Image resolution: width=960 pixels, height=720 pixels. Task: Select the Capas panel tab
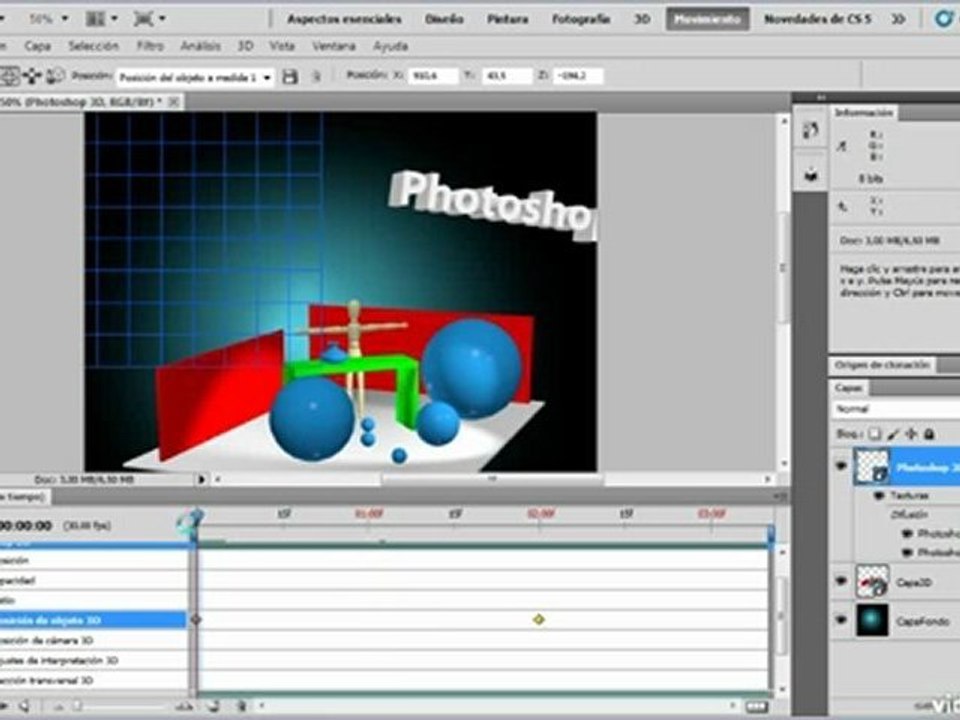coord(849,388)
